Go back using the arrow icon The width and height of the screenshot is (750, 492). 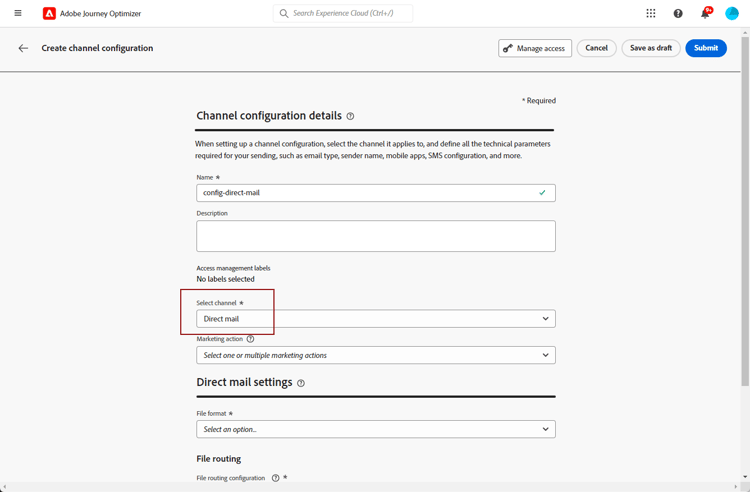point(23,48)
